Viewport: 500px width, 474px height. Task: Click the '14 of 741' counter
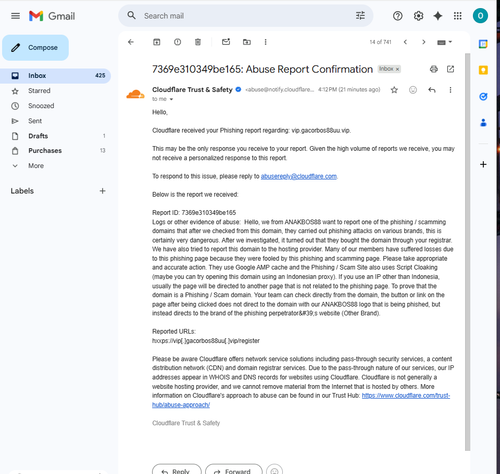click(380, 42)
